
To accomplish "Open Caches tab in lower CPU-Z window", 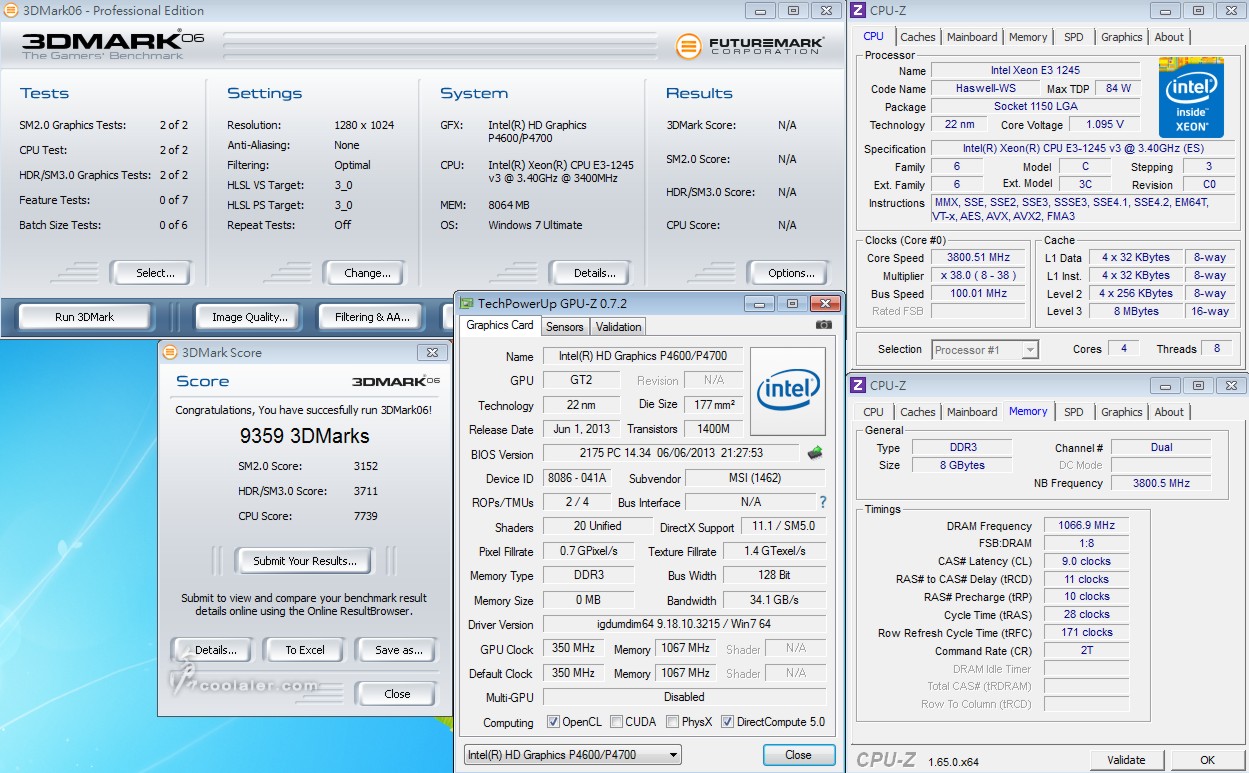I will 917,412.
